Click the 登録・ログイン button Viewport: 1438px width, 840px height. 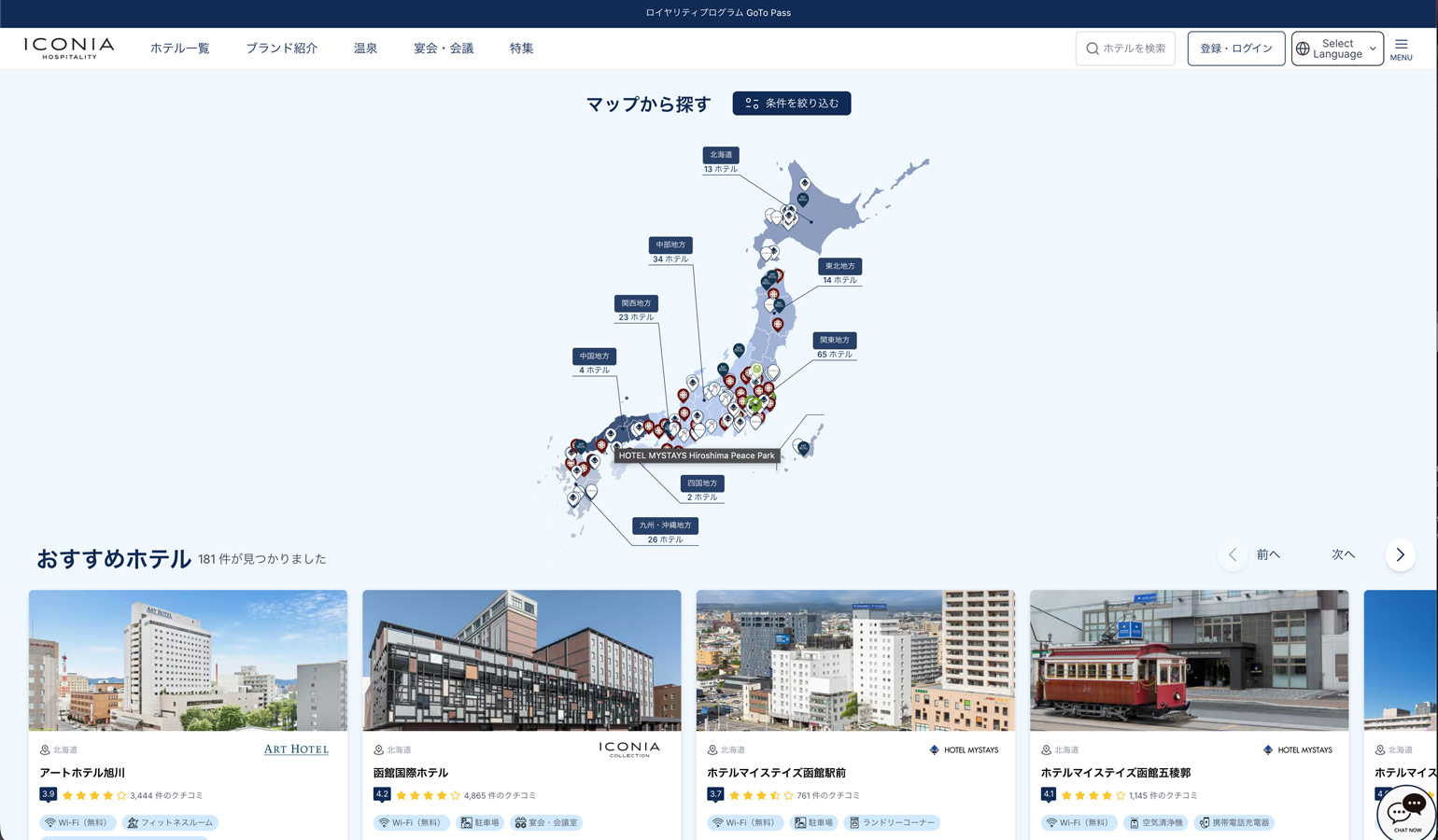1236,49
